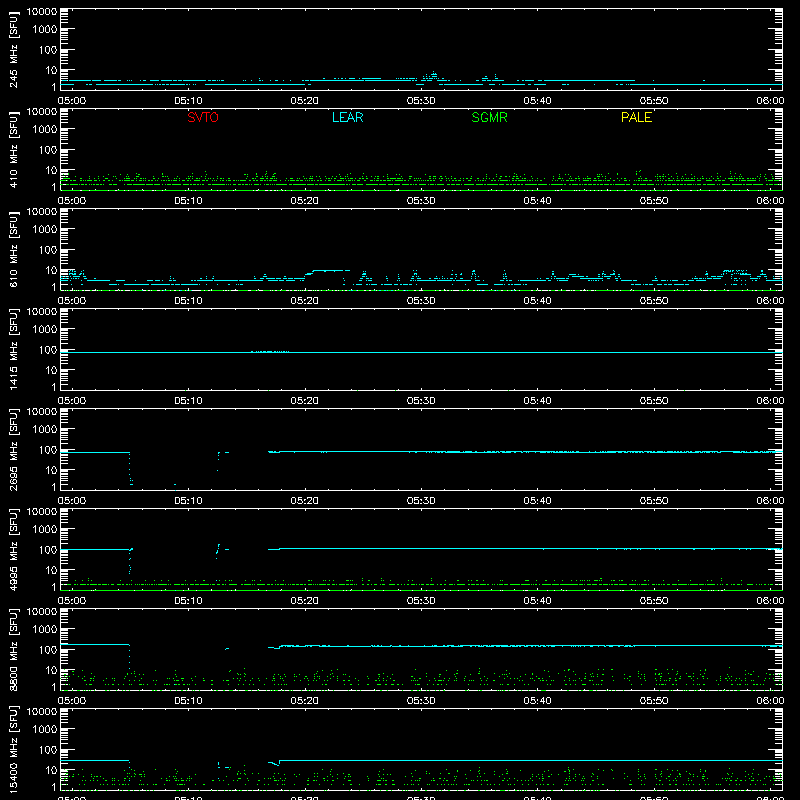Click the 06:00 time label under 4995 MHz plot
800x800 pixels.
770,601
